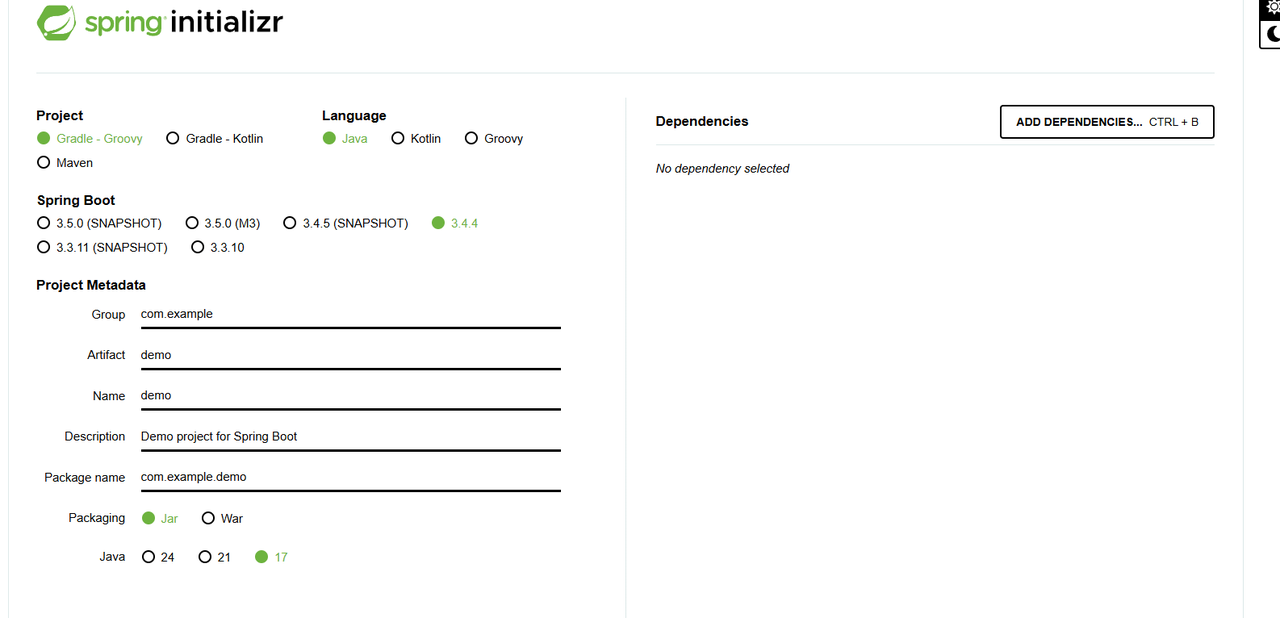Click the Package name input field
This screenshot has height=618, width=1280.
pos(350,477)
